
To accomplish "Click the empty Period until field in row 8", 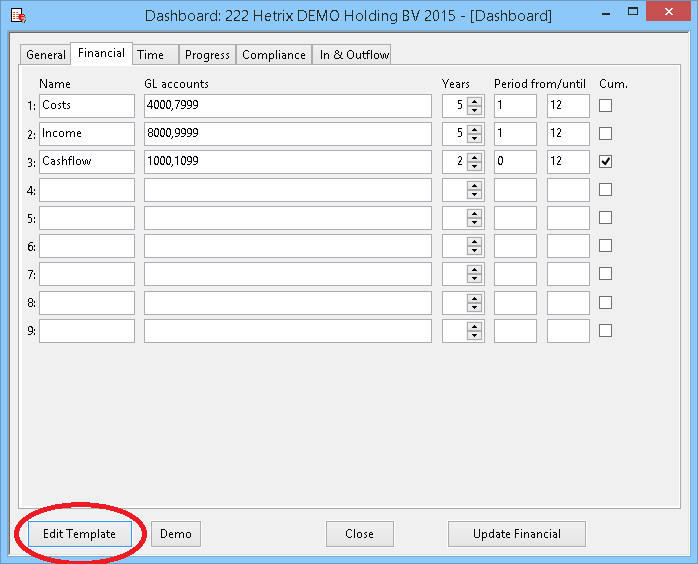I will tap(568, 303).
